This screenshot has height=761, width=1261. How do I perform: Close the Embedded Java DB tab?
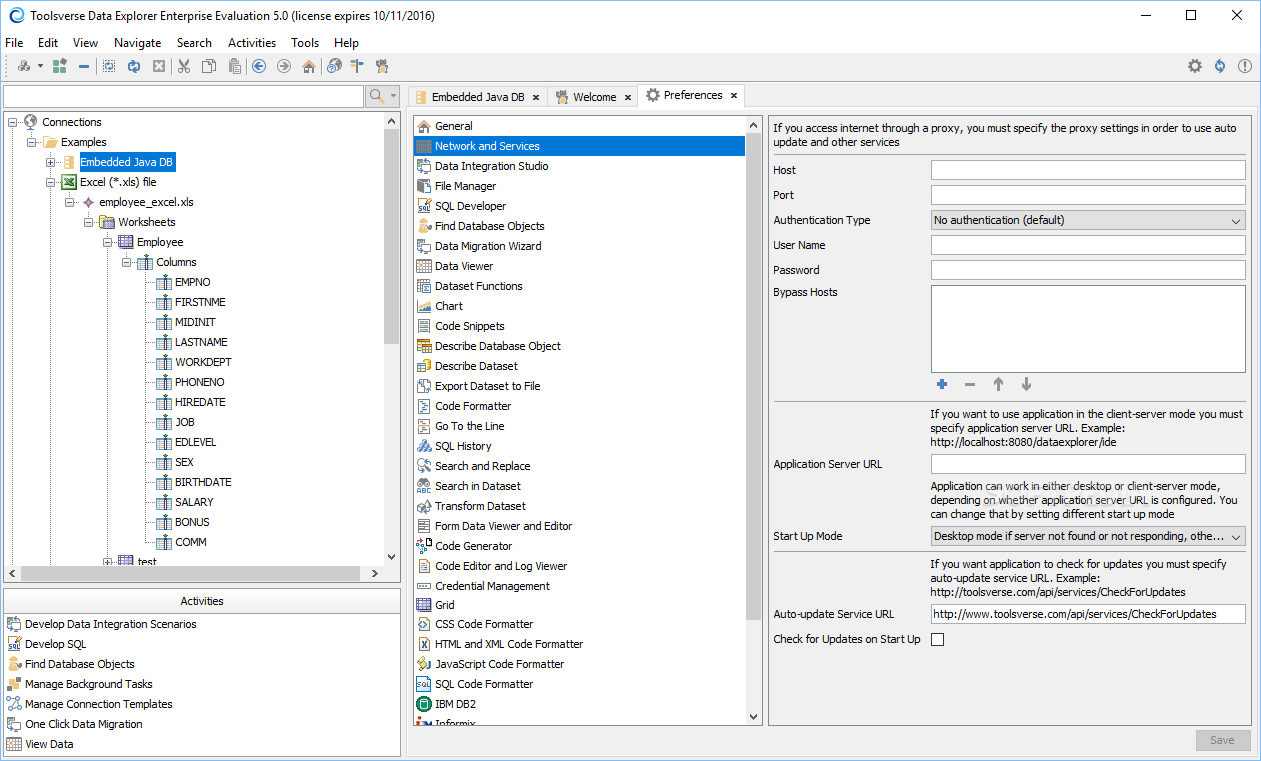pyautogui.click(x=536, y=97)
